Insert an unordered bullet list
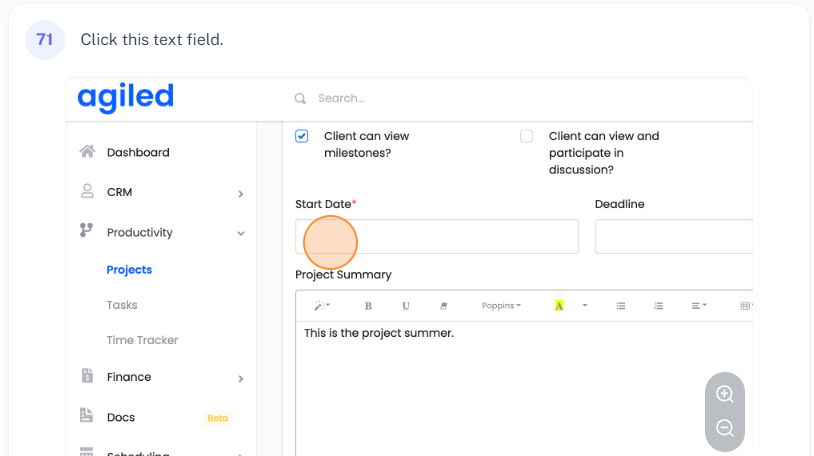Image resolution: width=814 pixels, height=456 pixels. click(621, 306)
